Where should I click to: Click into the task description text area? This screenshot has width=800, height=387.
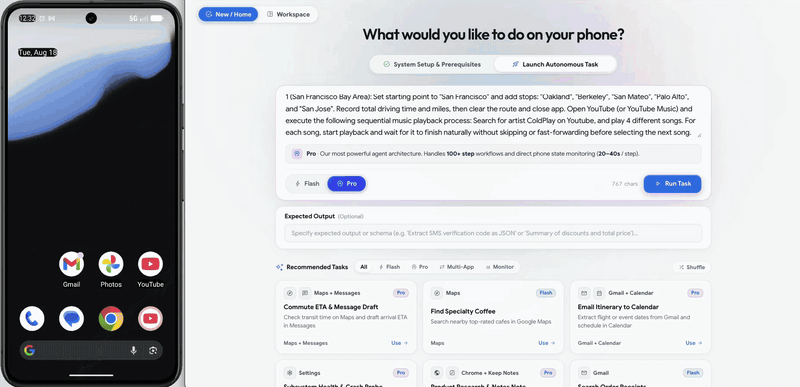pyautogui.click(x=493, y=115)
